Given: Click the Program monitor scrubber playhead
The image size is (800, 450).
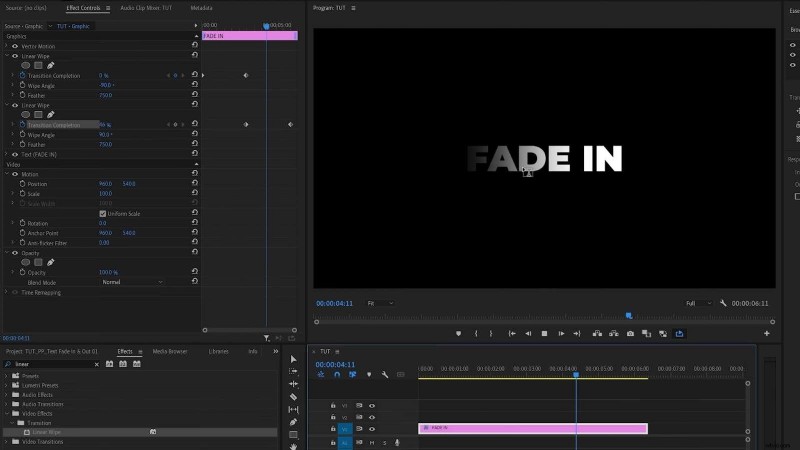Looking at the screenshot, I should coord(629,316).
